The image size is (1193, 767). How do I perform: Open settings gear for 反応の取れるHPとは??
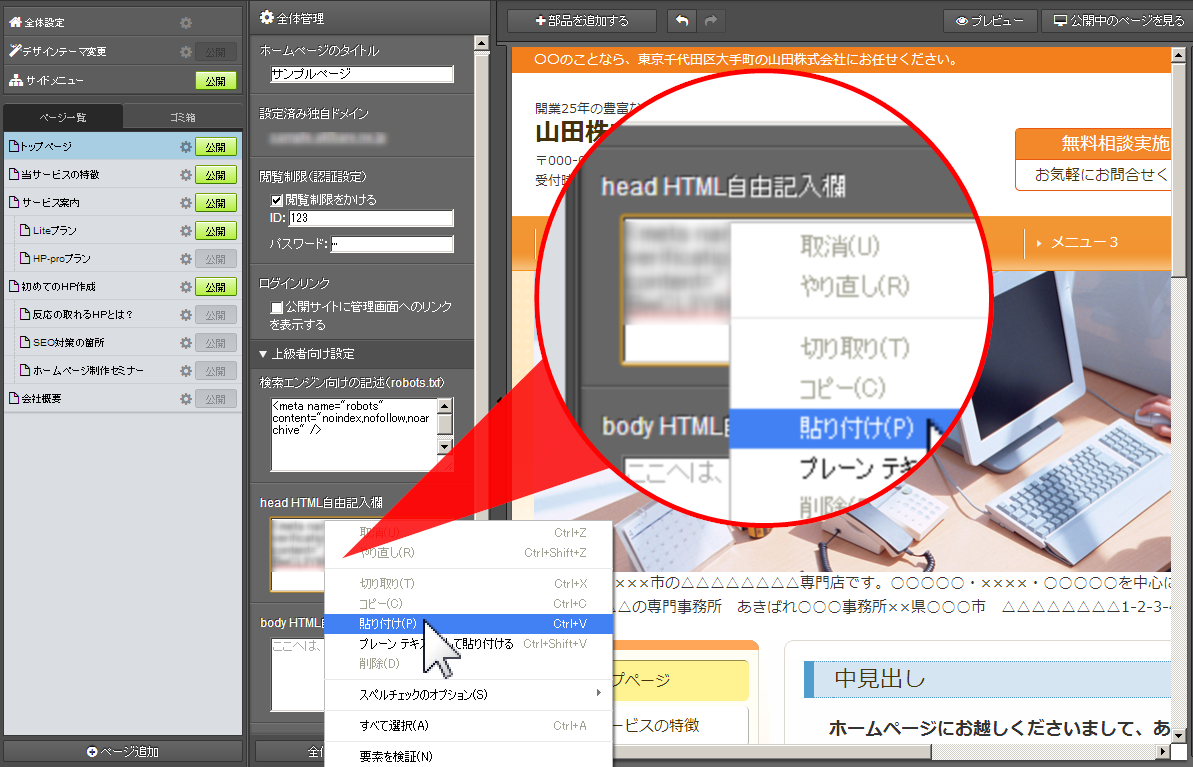186,314
